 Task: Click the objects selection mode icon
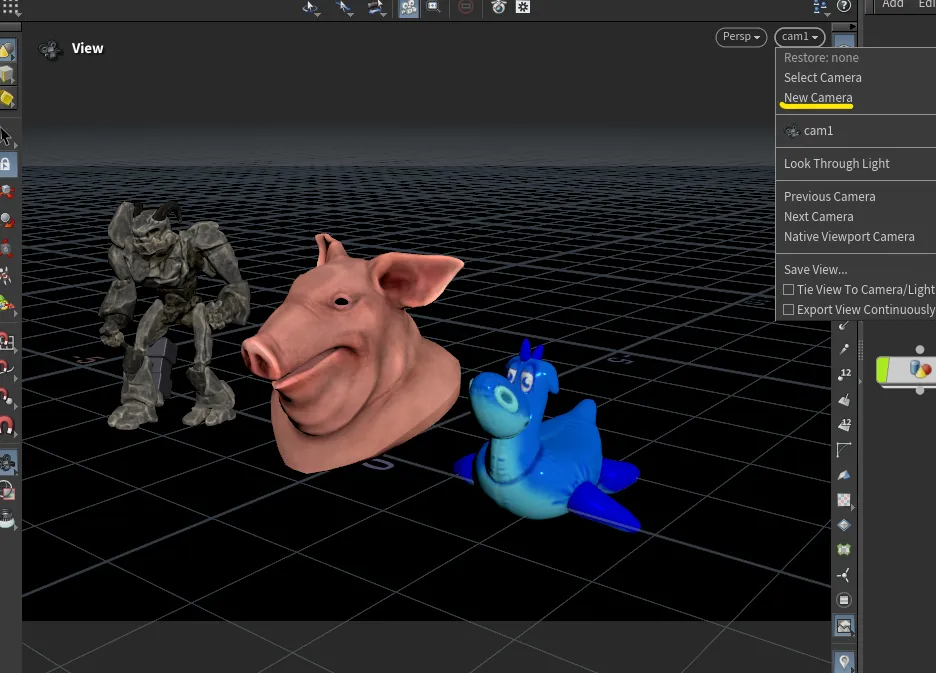point(7,51)
